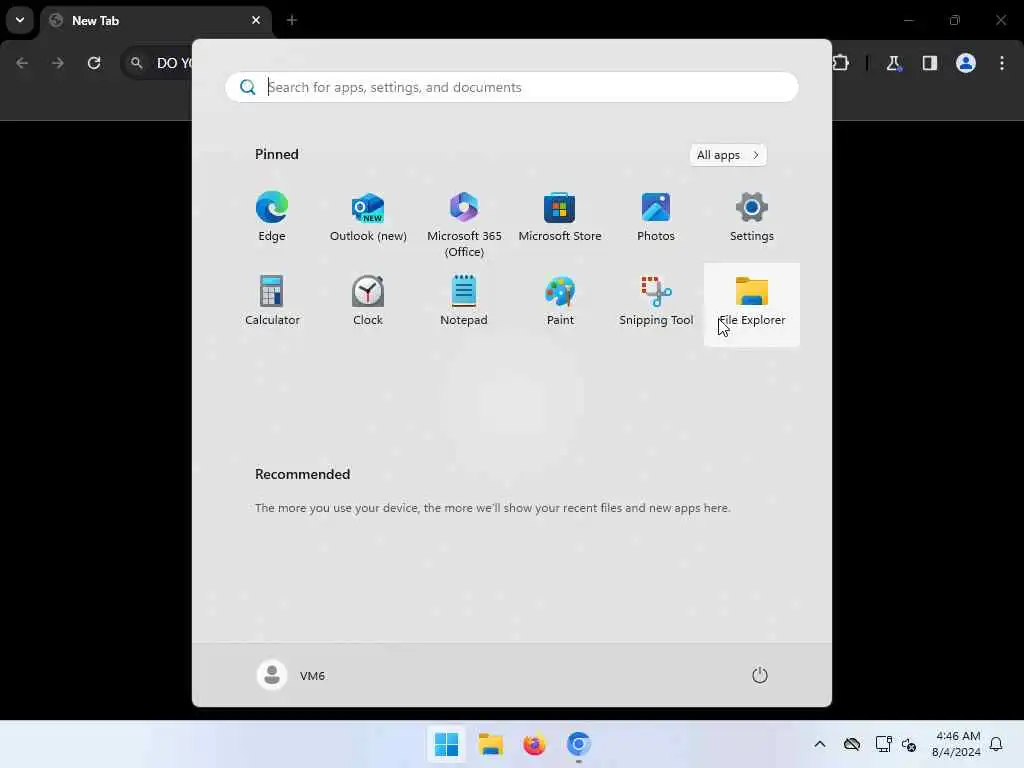Image resolution: width=1024 pixels, height=768 pixels.
Task: Open the Settings pinned app
Action: click(x=752, y=217)
